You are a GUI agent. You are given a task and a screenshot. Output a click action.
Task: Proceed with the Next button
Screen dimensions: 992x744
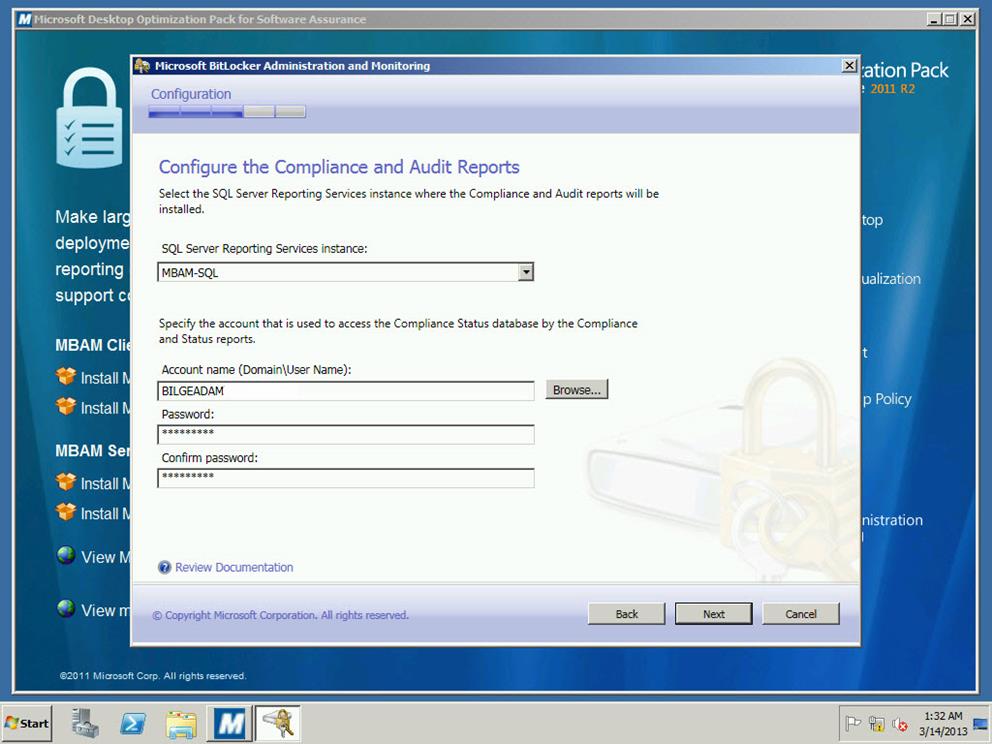[x=714, y=614]
